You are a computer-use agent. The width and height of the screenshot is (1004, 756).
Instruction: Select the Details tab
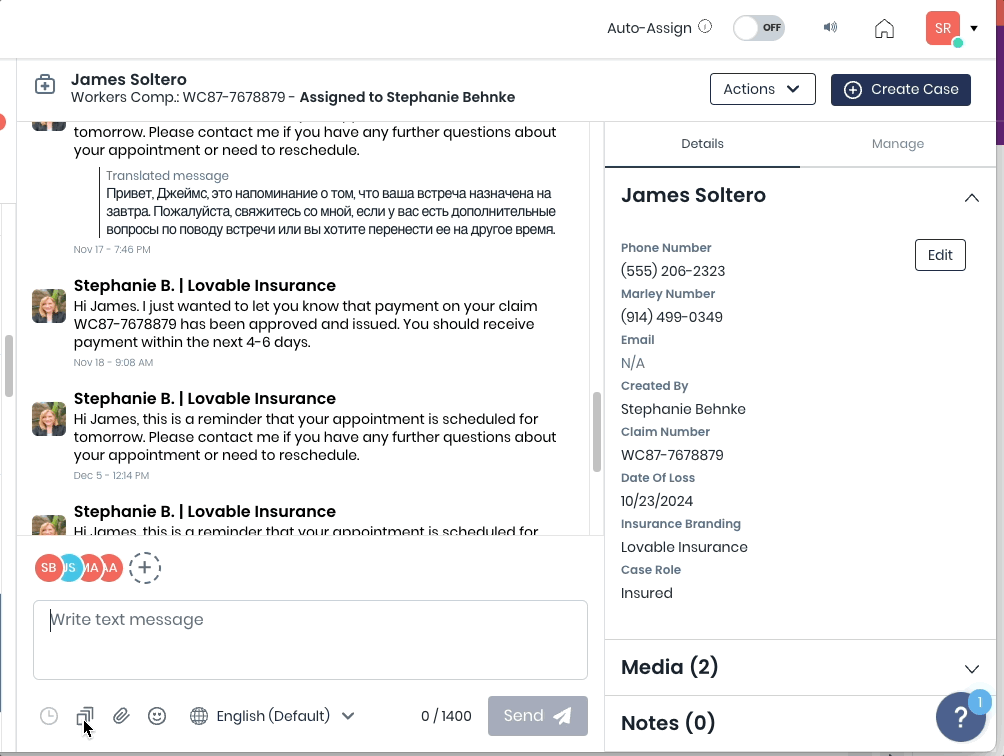702,144
